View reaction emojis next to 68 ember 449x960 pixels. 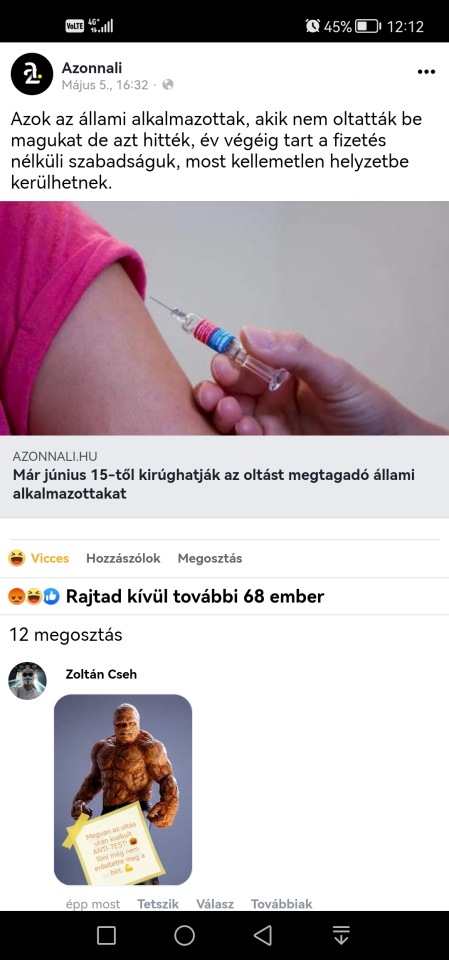point(34,596)
